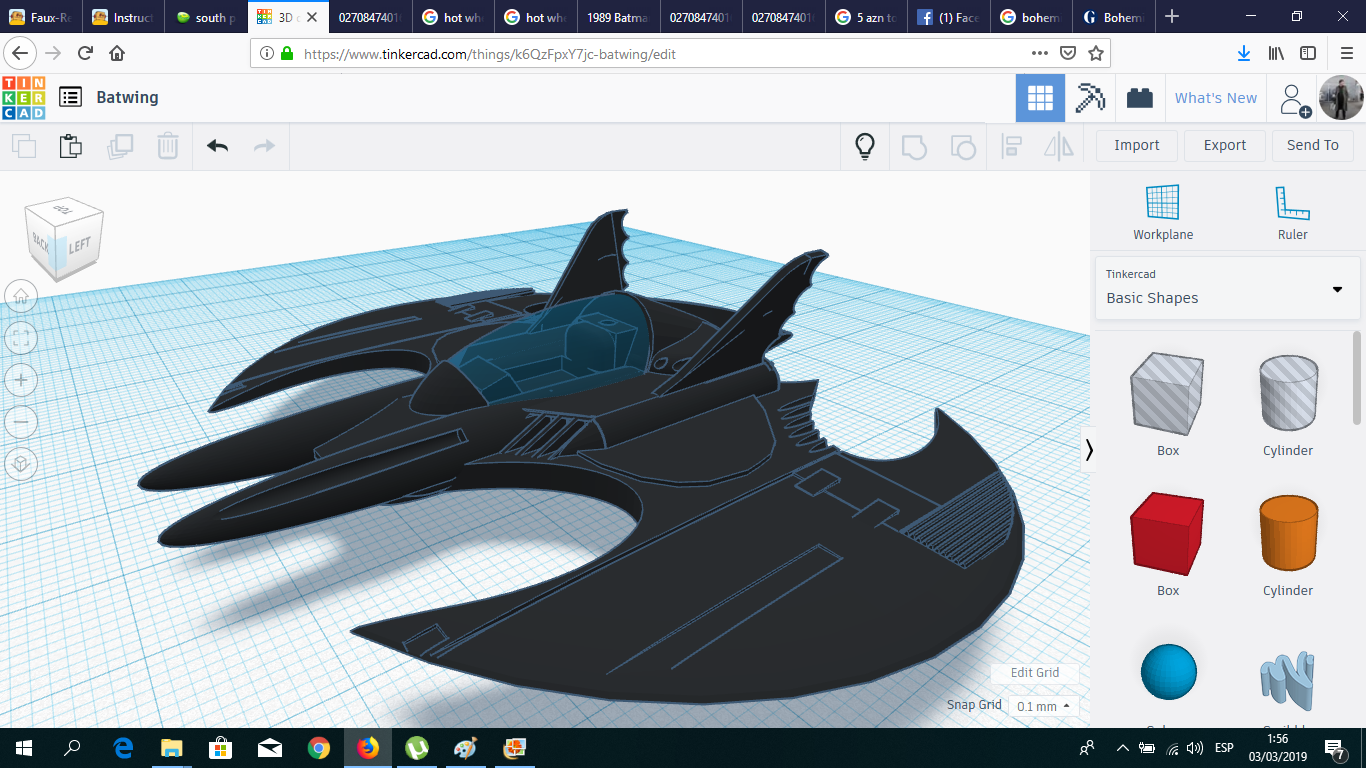Click the Show All lightbulb icon
This screenshot has height=768, width=1366.
[x=865, y=146]
